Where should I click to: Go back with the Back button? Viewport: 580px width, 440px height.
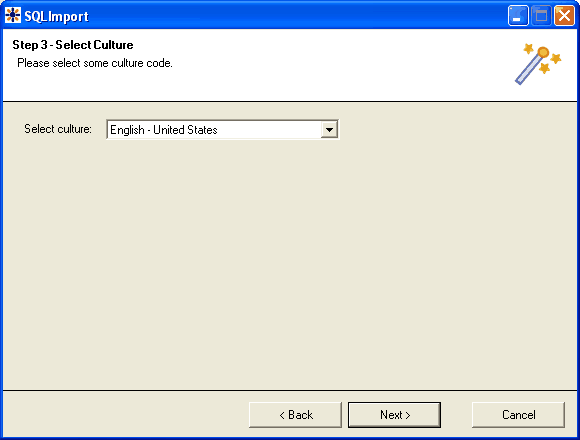click(x=295, y=415)
